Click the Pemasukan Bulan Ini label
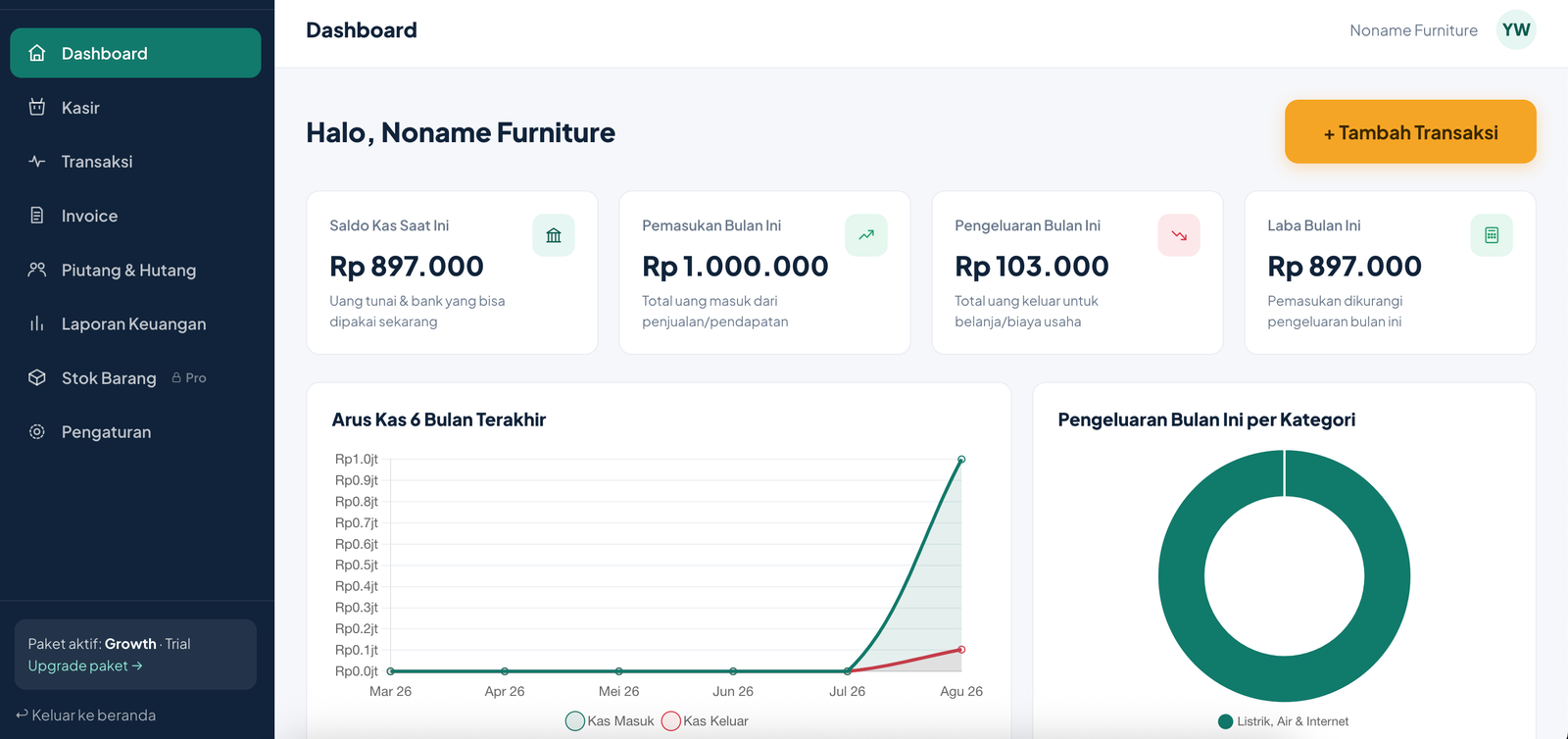Viewport: 1568px width, 739px height. click(x=711, y=225)
